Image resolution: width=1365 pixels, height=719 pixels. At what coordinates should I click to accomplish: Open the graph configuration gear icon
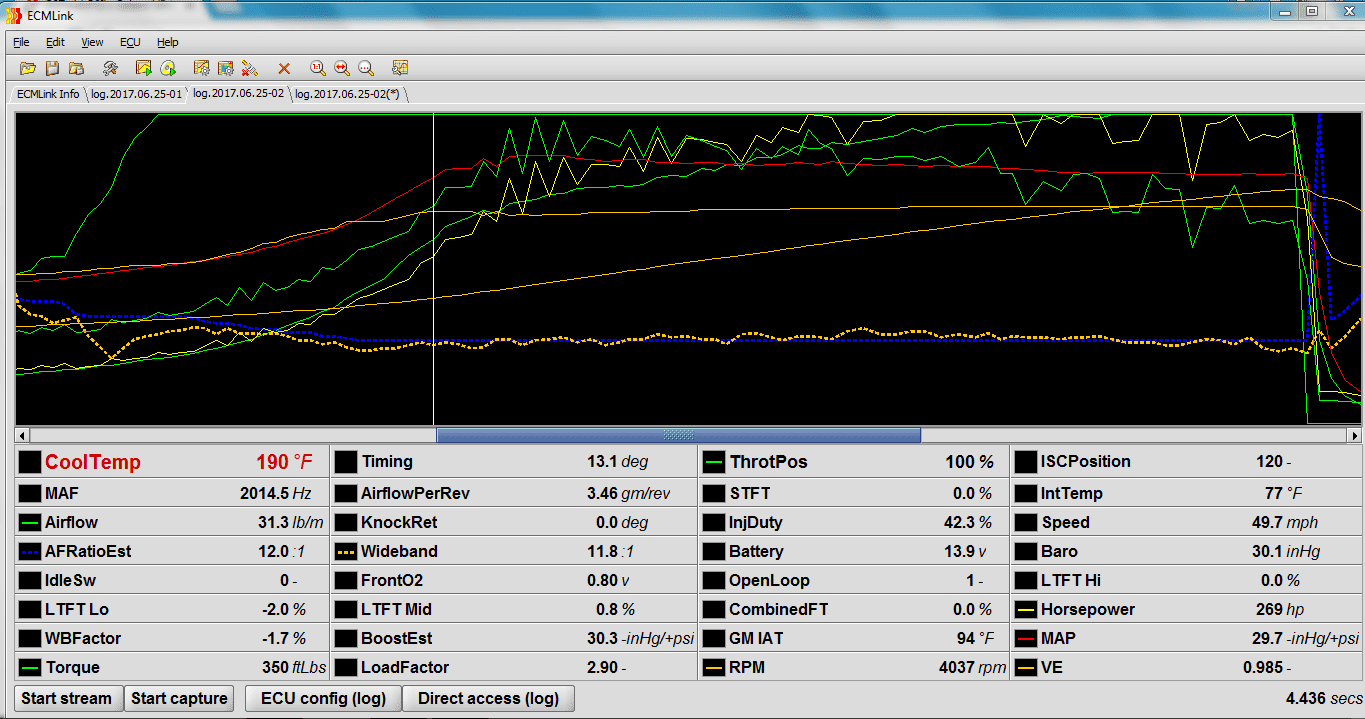click(202, 68)
